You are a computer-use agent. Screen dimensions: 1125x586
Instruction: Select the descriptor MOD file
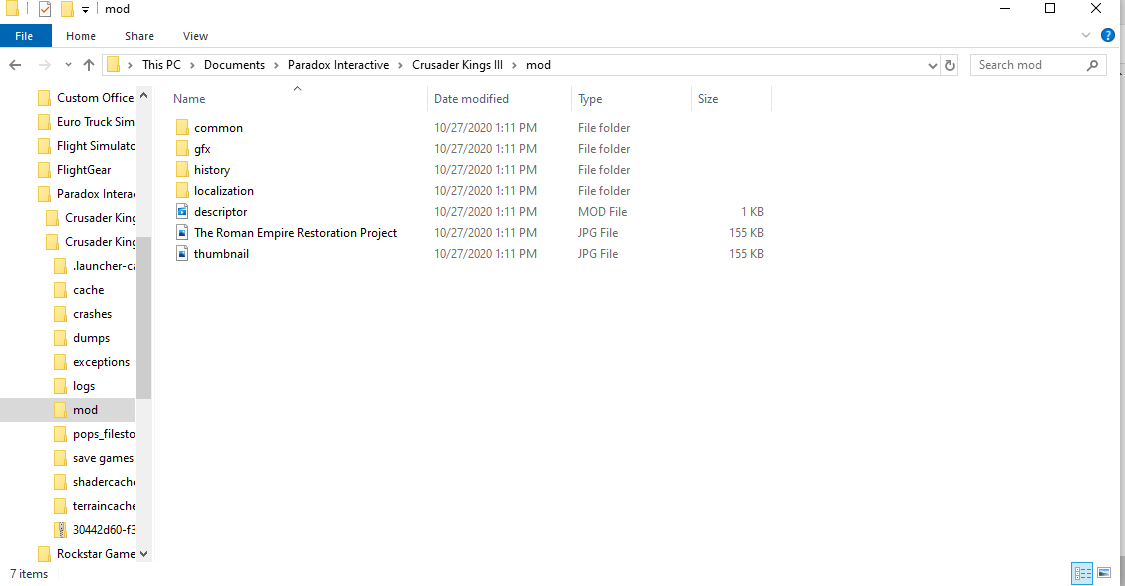click(x=220, y=212)
